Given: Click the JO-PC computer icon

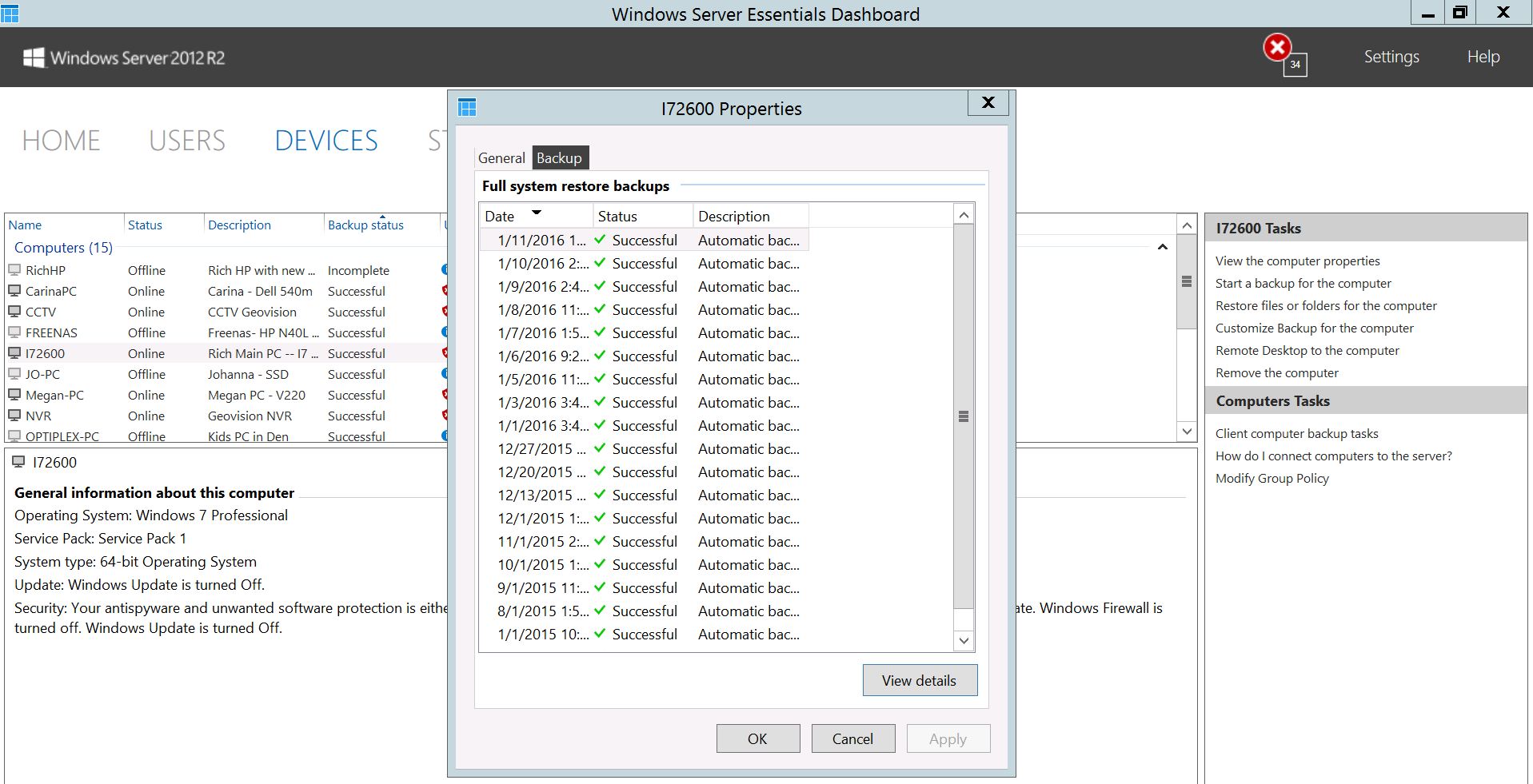Looking at the screenshot, I should point(14,374).
